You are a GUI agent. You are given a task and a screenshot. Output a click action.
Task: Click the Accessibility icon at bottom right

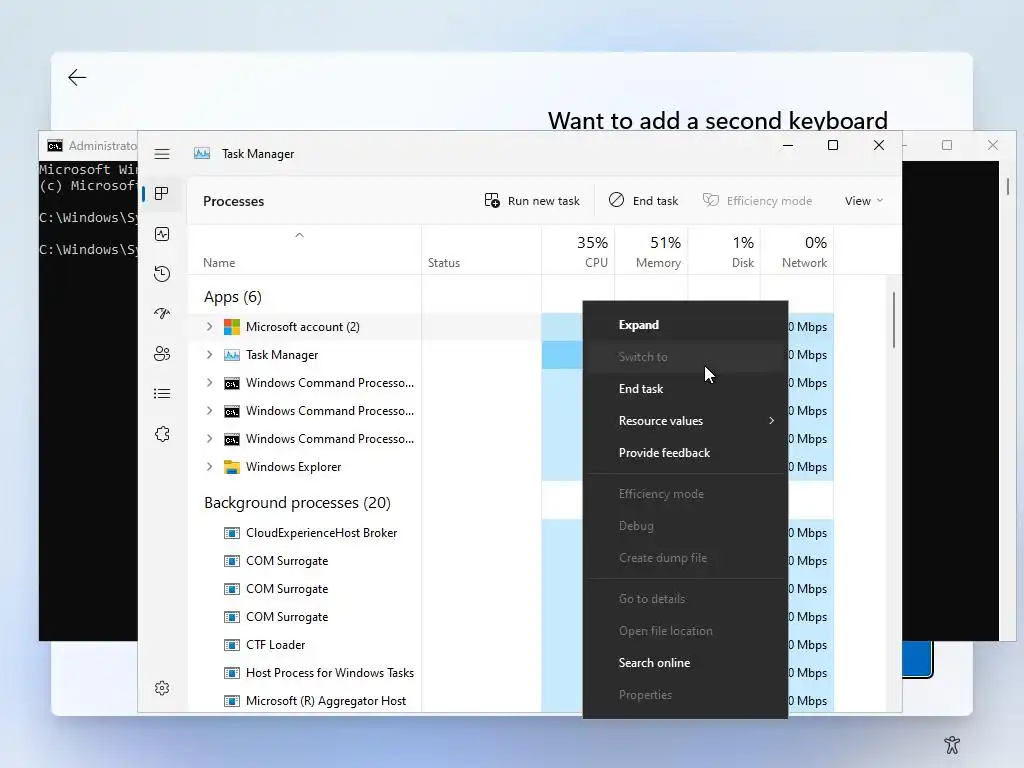952,744
